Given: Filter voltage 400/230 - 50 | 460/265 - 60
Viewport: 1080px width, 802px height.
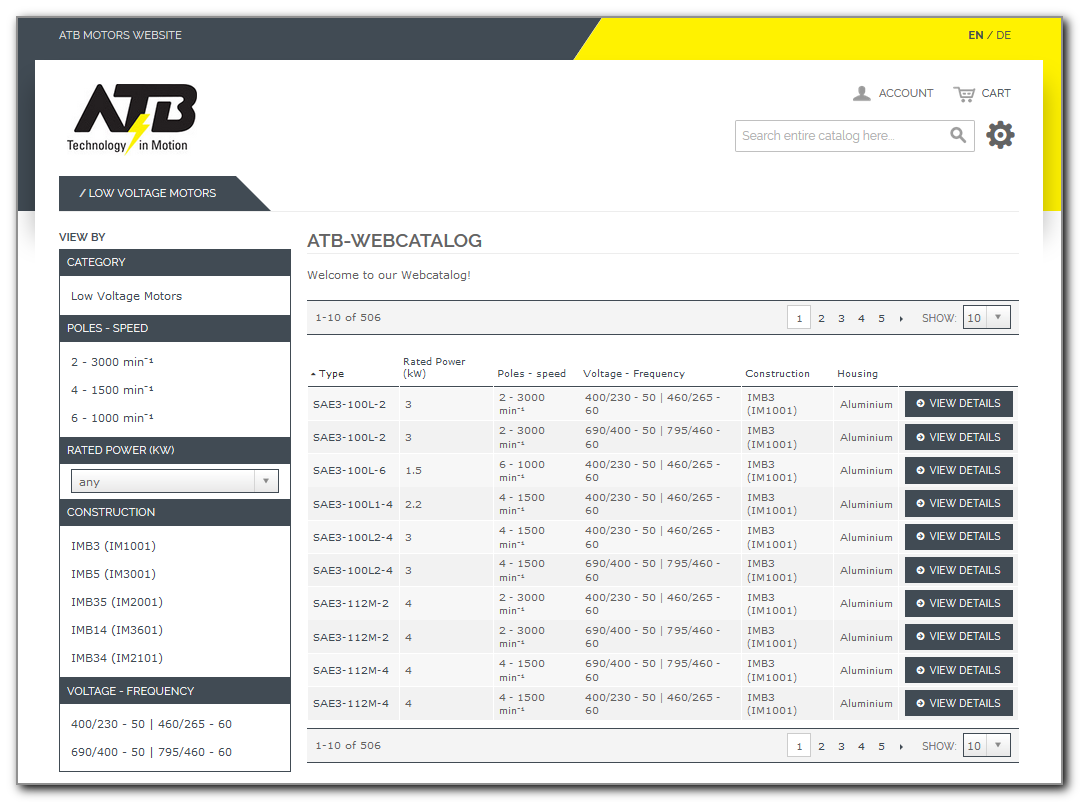Looking at the screenshot, I should coord(151,724).
